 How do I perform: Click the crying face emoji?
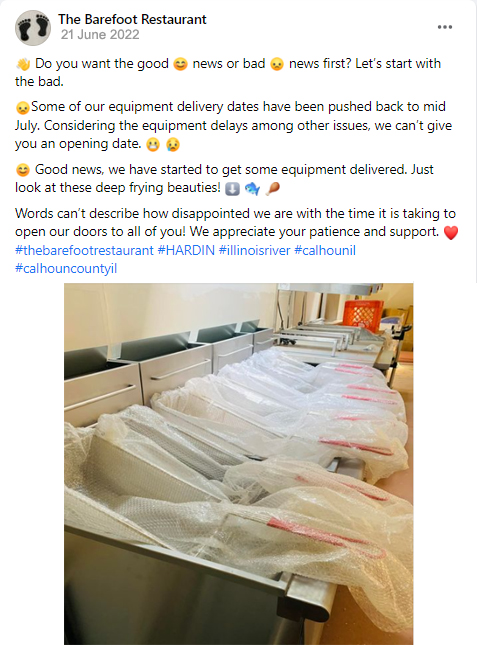pos(173,145)
